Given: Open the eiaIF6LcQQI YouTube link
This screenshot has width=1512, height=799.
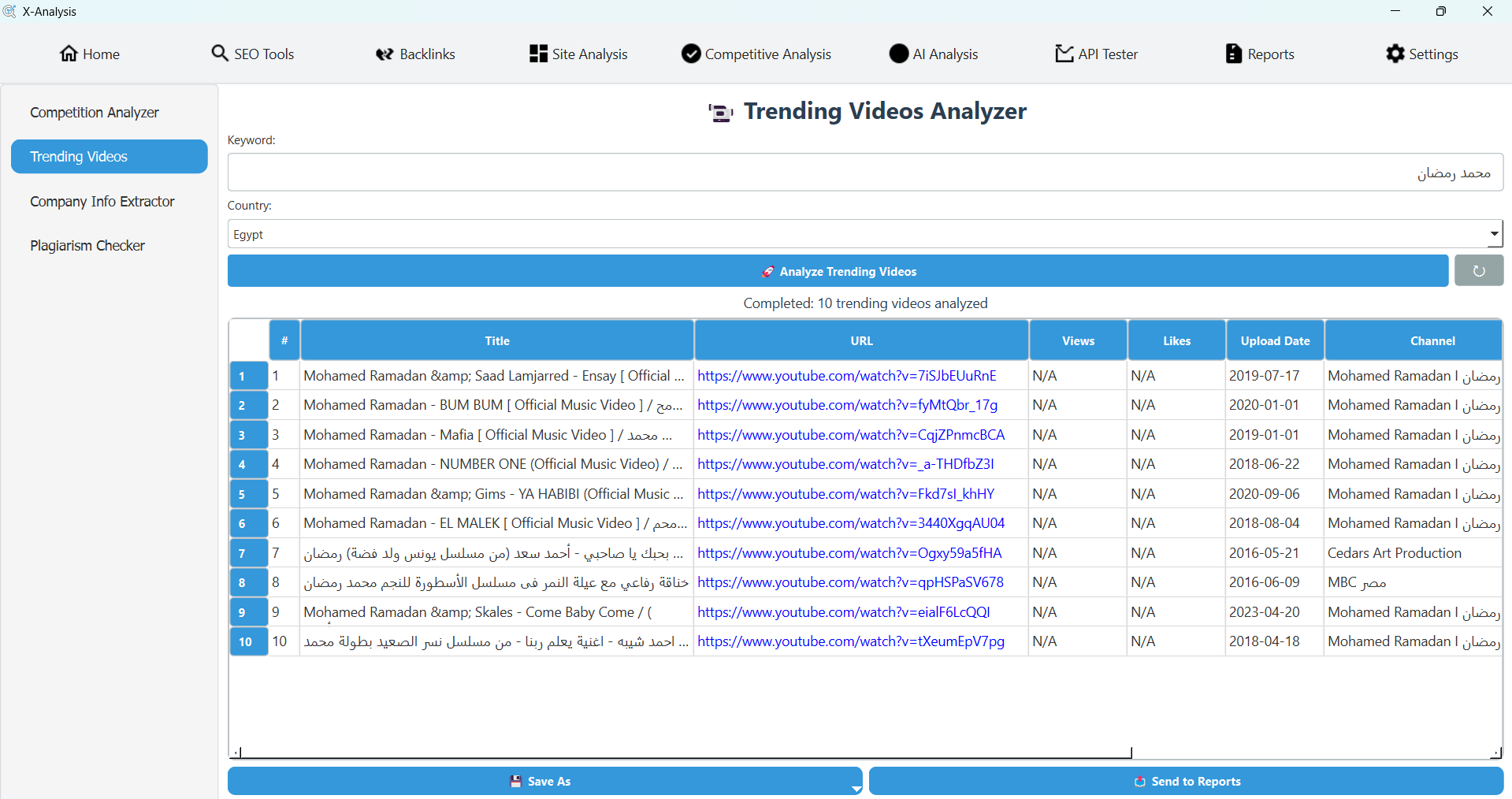Looking at the screenshot, I should pyautogui.click(x=844, y=612).
